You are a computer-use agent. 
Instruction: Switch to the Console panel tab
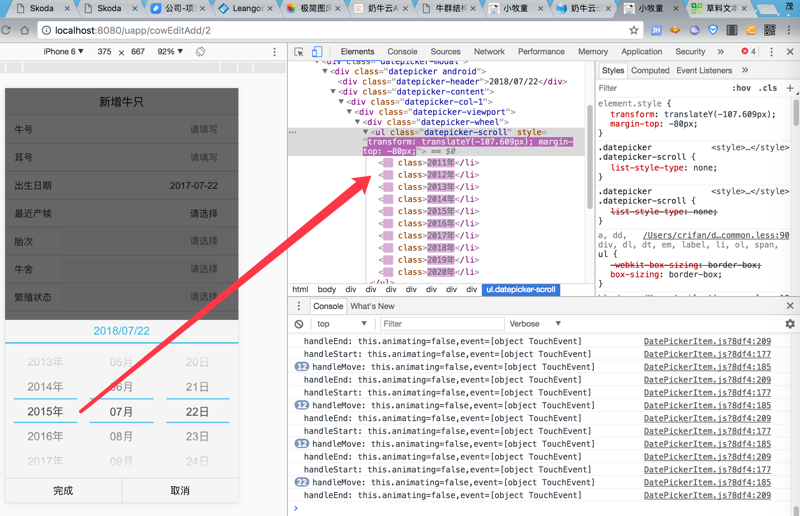pyautogui.click(x=402, y=52)
